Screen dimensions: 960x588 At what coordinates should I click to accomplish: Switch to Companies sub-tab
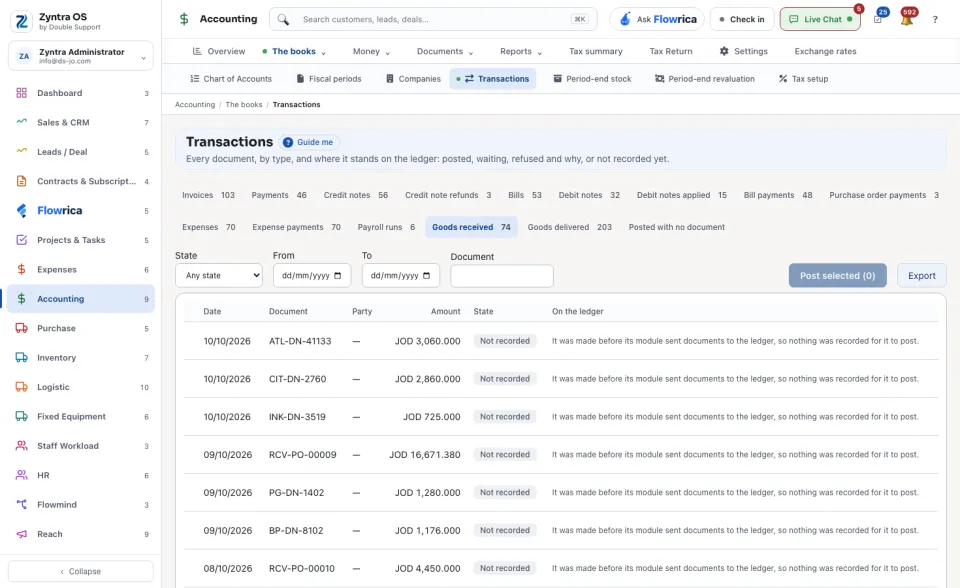click(x=413, y=79)
